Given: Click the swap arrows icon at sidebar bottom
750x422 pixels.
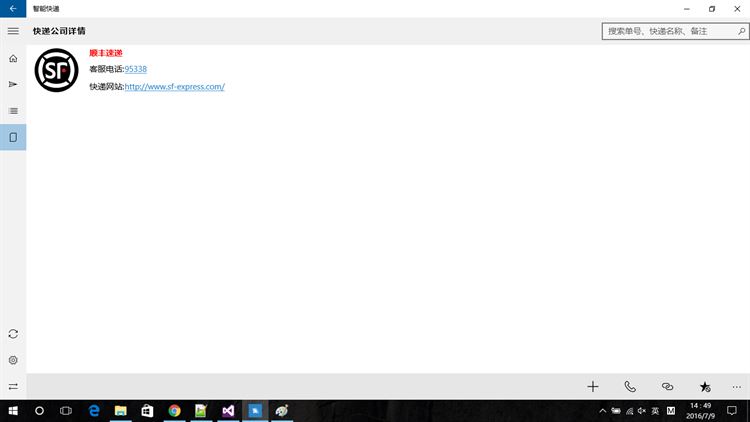Looking at the screenshot, I should click(13, 386).
